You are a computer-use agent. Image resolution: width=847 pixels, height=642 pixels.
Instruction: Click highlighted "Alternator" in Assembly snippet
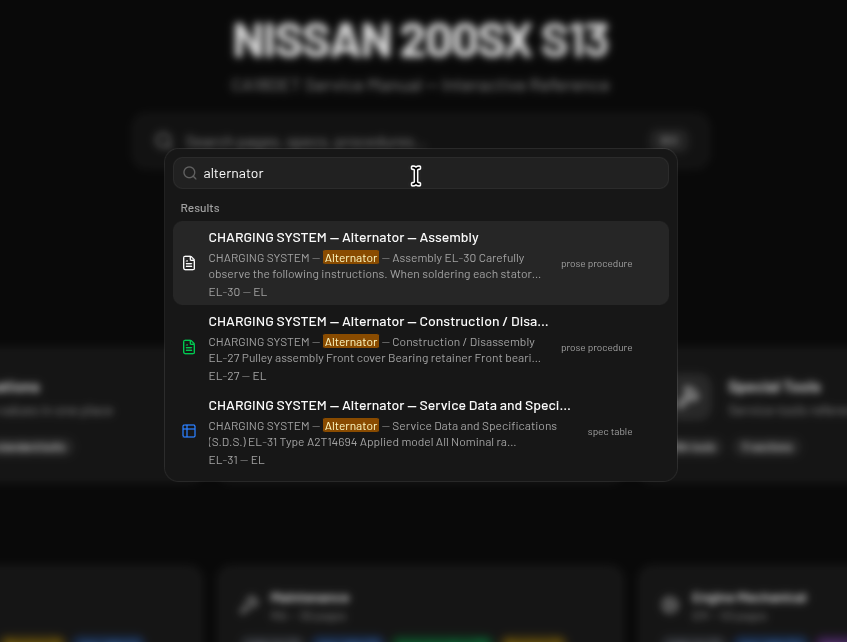tap(351, 258)
